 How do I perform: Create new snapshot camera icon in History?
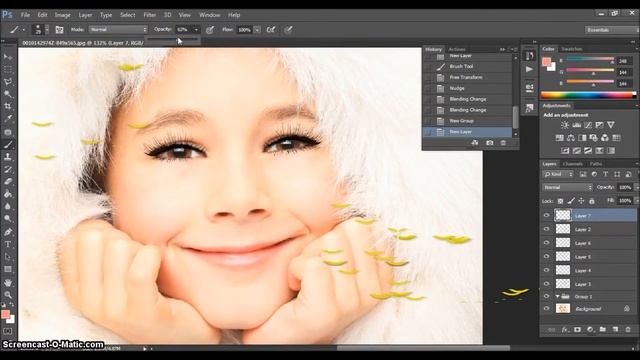[x=490, y=143]
